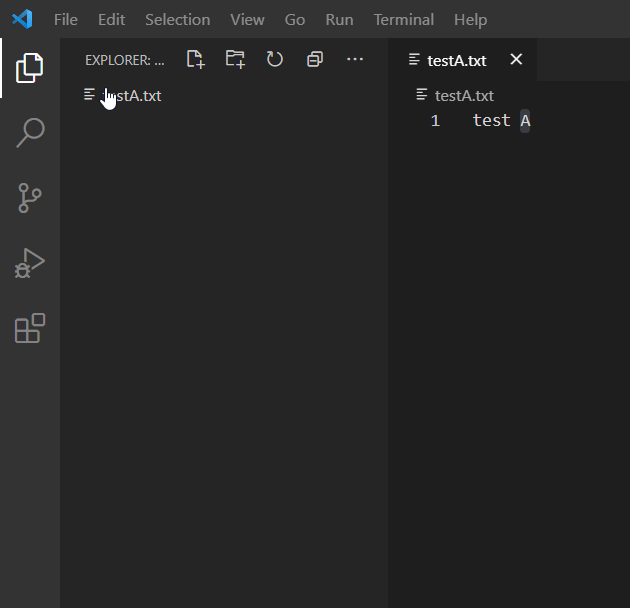Open the Extensions view
The width and height of the screenshot is (630, 608).
pyautogui.click(x=30, y=329)
